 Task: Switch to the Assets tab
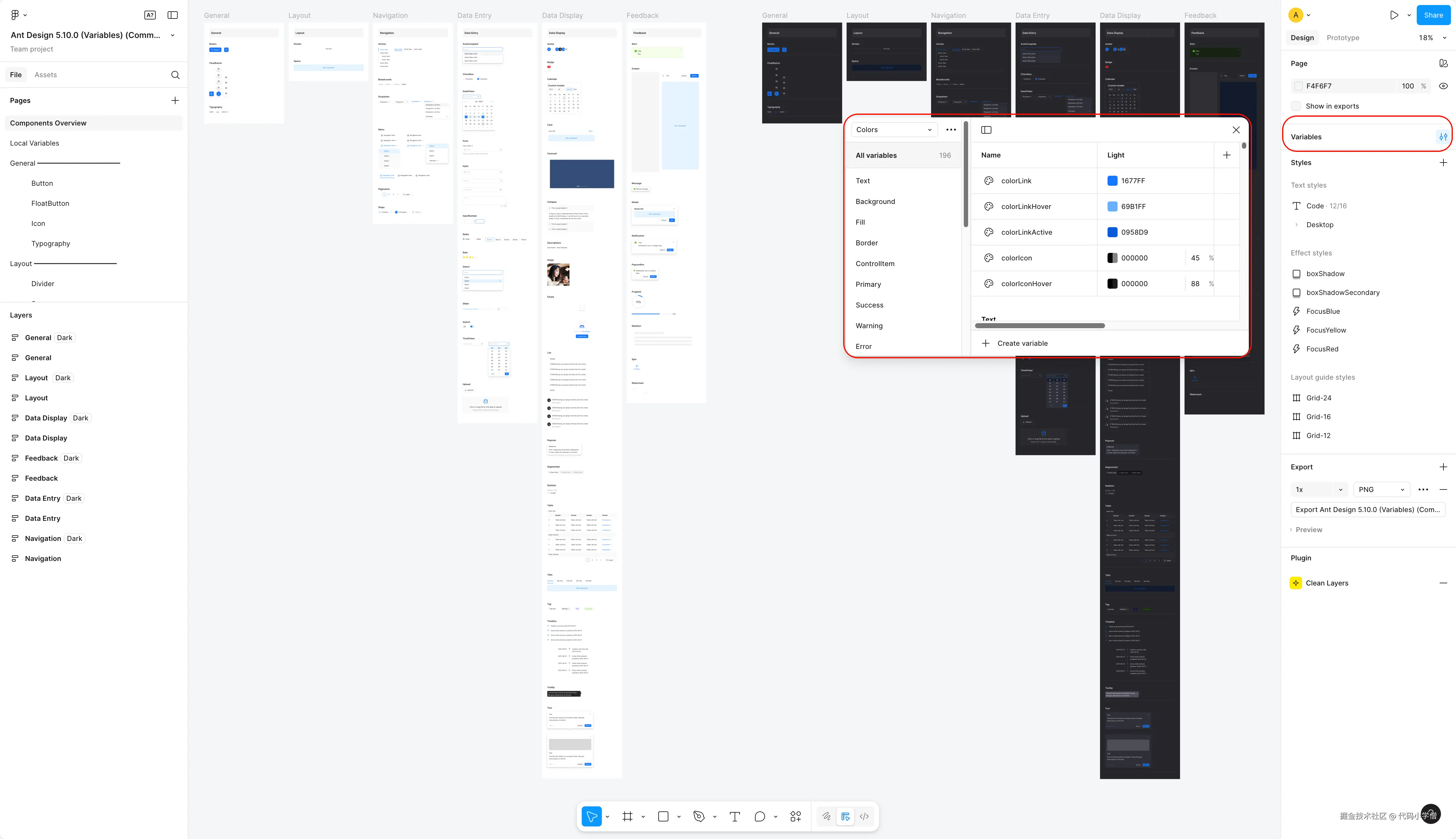(46, 75)
